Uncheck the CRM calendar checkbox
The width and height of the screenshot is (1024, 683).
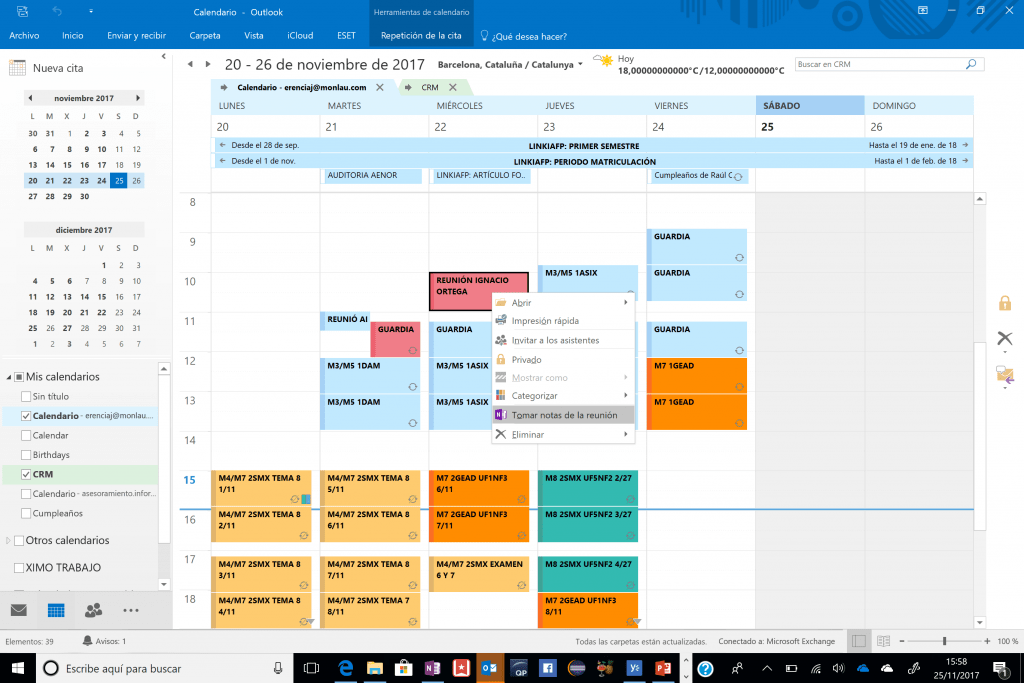click(x=26, y=475)
